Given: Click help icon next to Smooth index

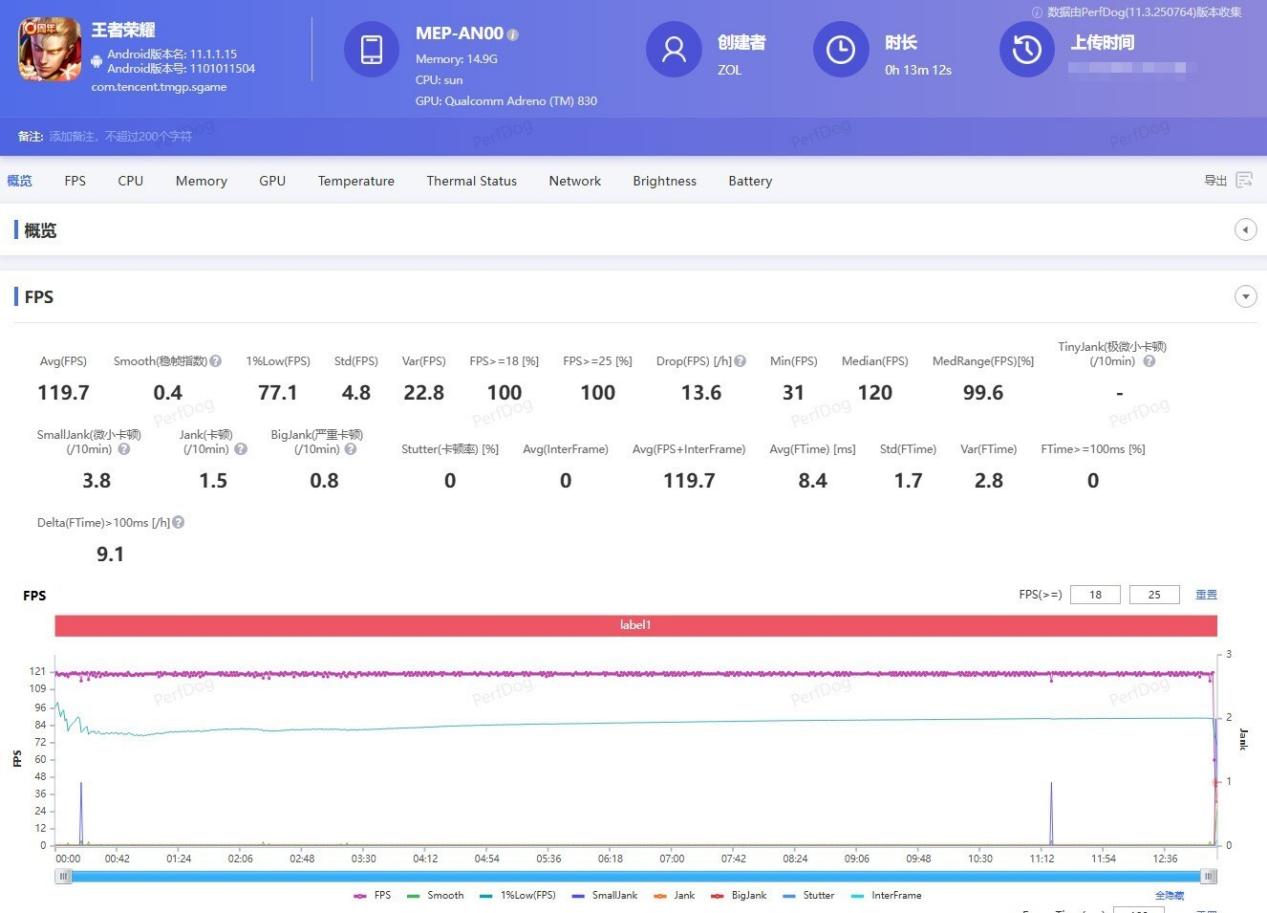Looking at the screenshot, I should (x=216, y=361).
